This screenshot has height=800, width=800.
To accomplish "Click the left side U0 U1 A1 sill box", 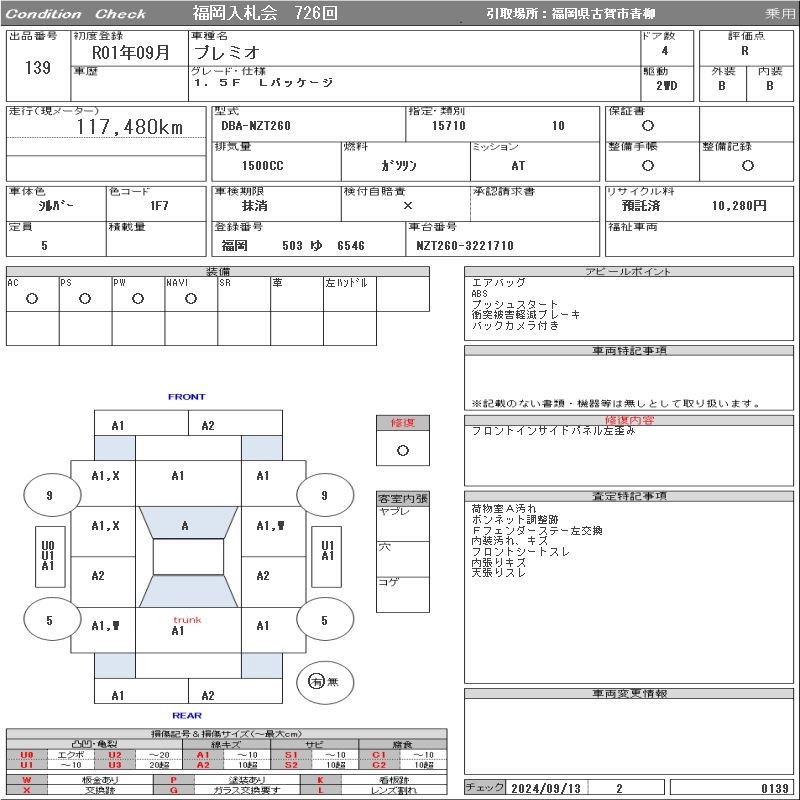I will pyautogui.click(x=47, y=556).
